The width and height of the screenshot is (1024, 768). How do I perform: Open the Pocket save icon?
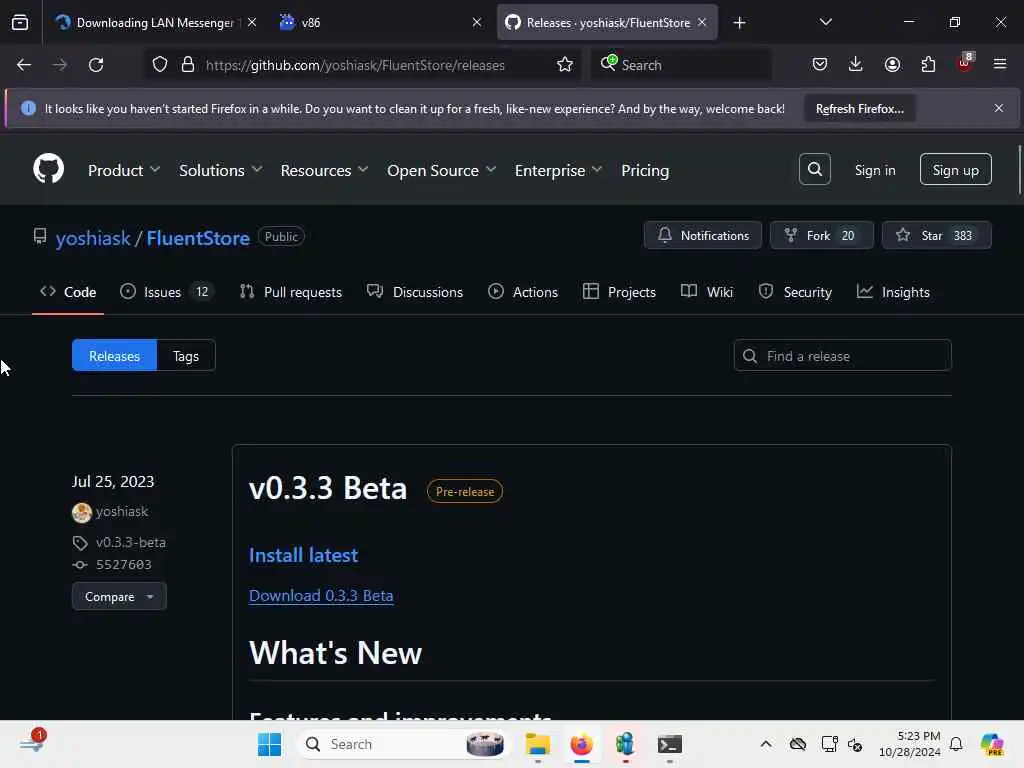pyautogui.click(x=820, y=65)
